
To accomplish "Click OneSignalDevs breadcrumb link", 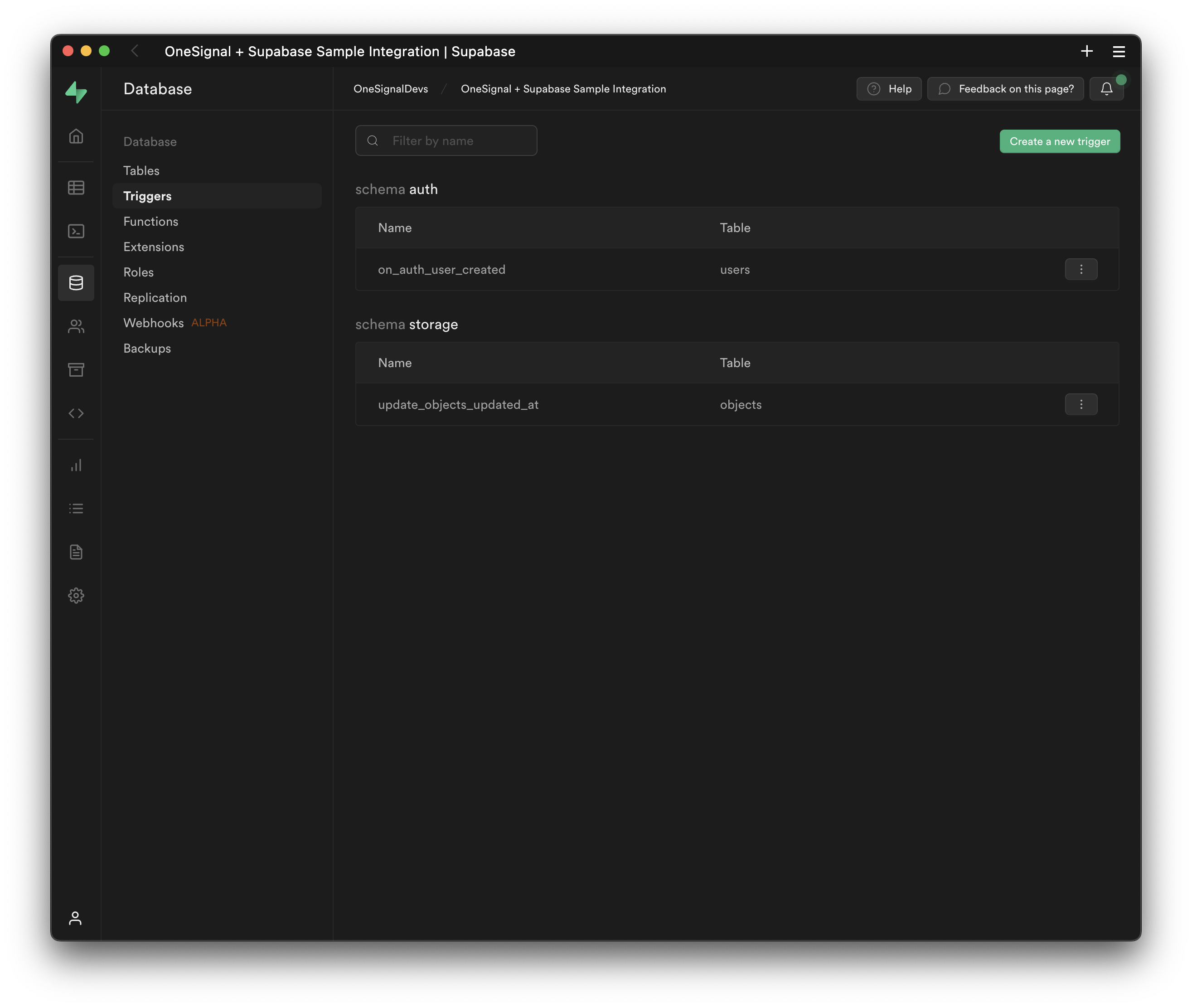I will [390, 88].
